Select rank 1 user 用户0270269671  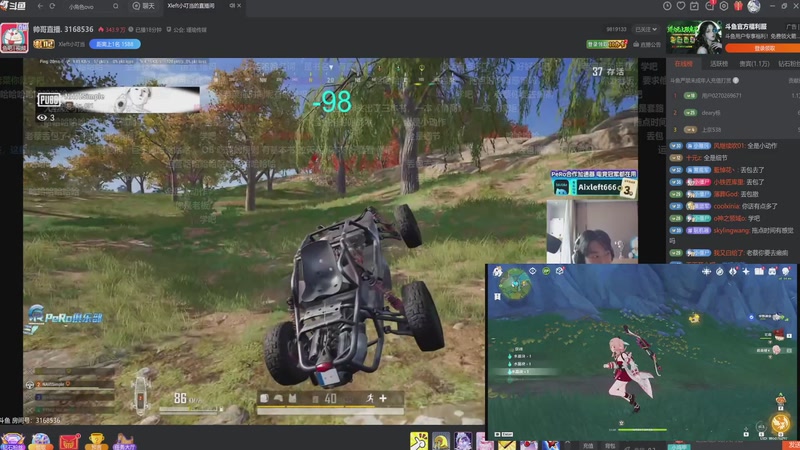pos(721,95)
